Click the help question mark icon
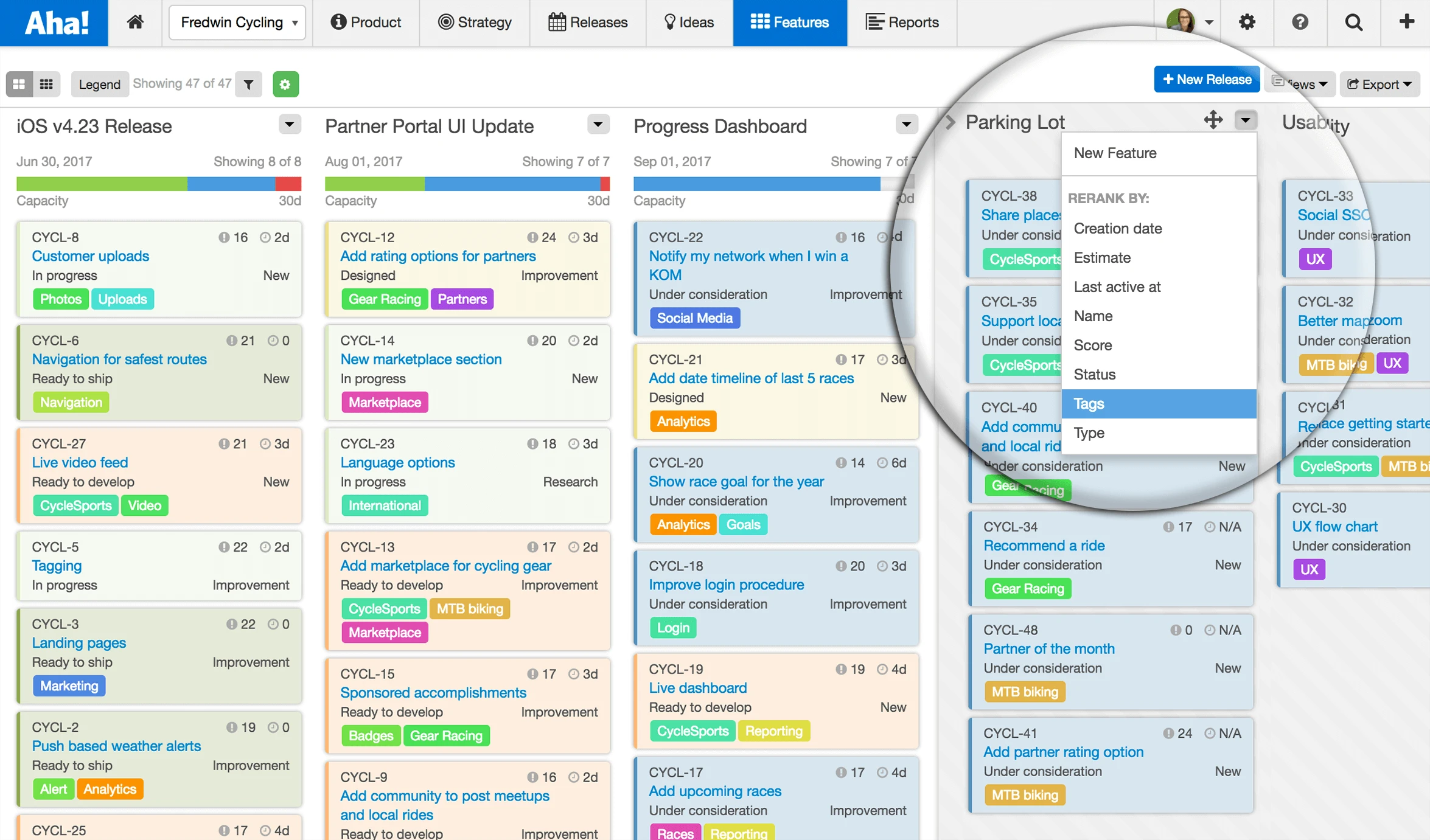This screenshot has height=840, width=1430. (1300, 23)
